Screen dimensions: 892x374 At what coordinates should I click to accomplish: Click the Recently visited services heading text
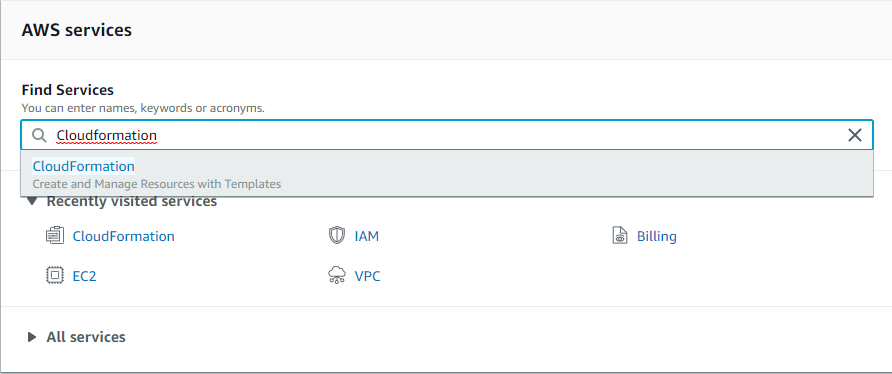click(x=131, y=201)
